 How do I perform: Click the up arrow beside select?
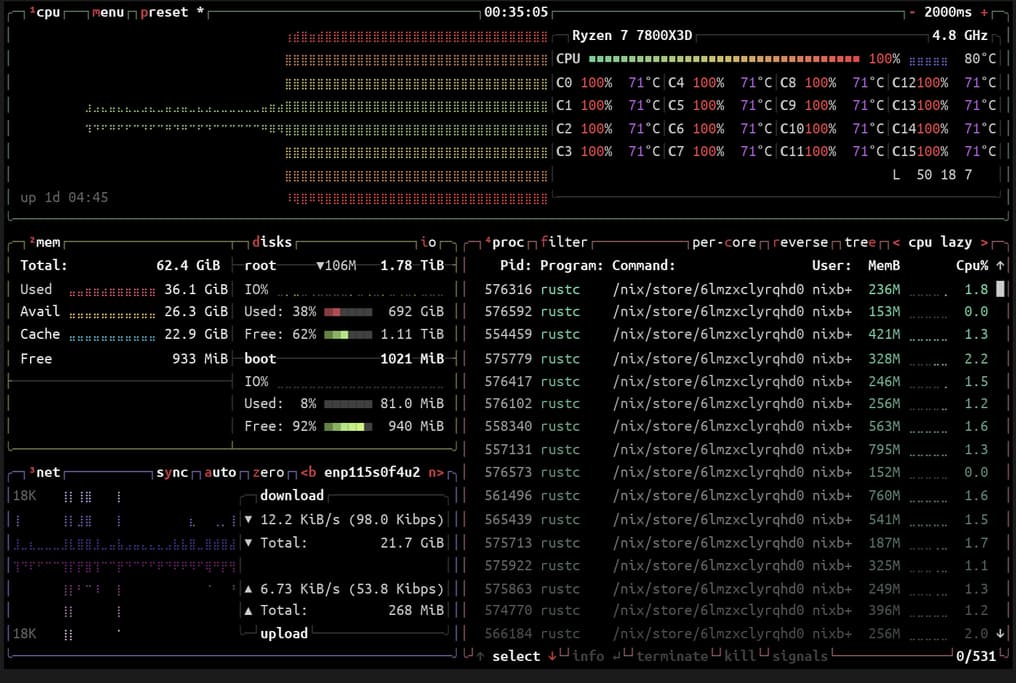(480, 656)
